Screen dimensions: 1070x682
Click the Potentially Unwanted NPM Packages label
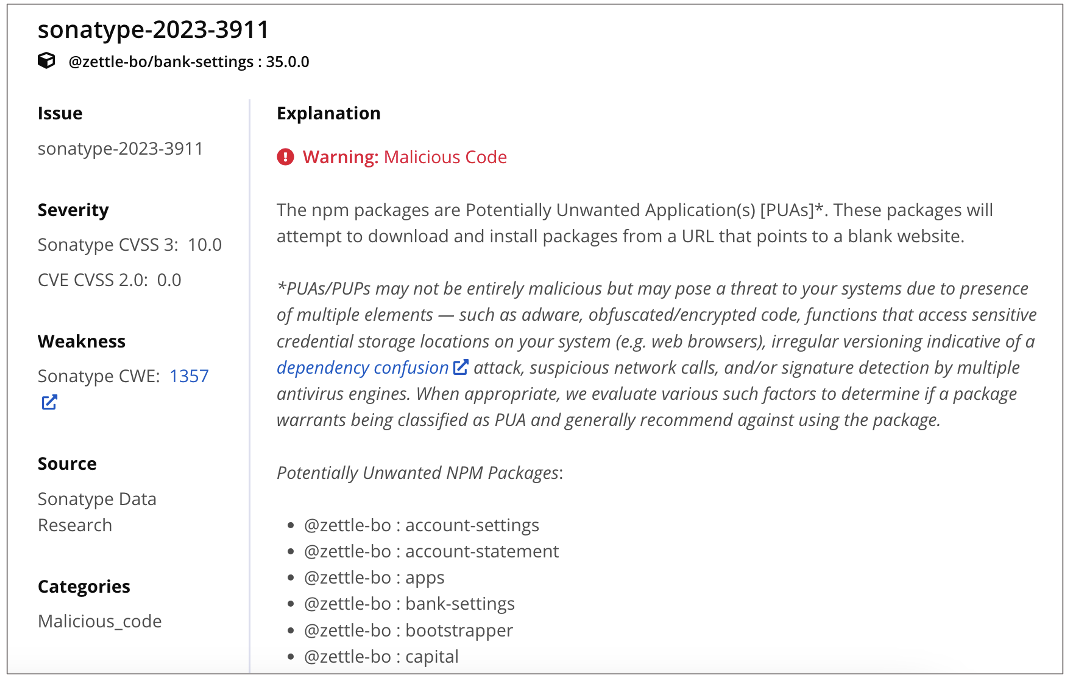click(418, 473)
